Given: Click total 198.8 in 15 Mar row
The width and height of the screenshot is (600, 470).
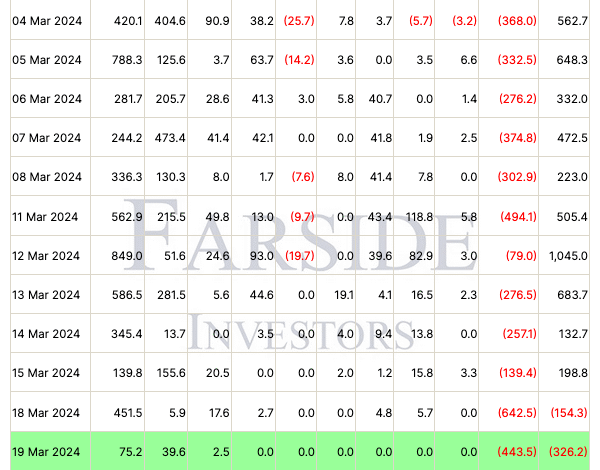Looking at the screenshot, I should [573, 373].
